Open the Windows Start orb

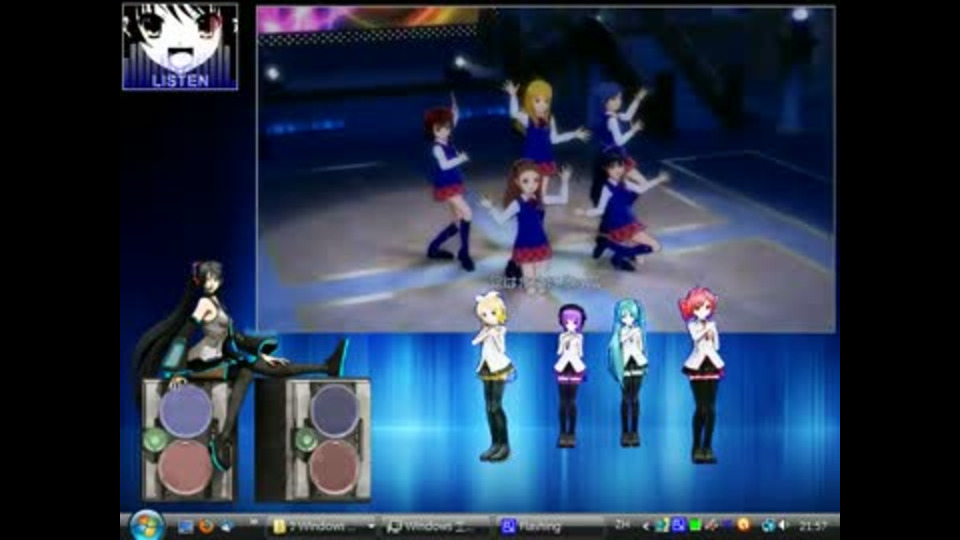(147, 525)
